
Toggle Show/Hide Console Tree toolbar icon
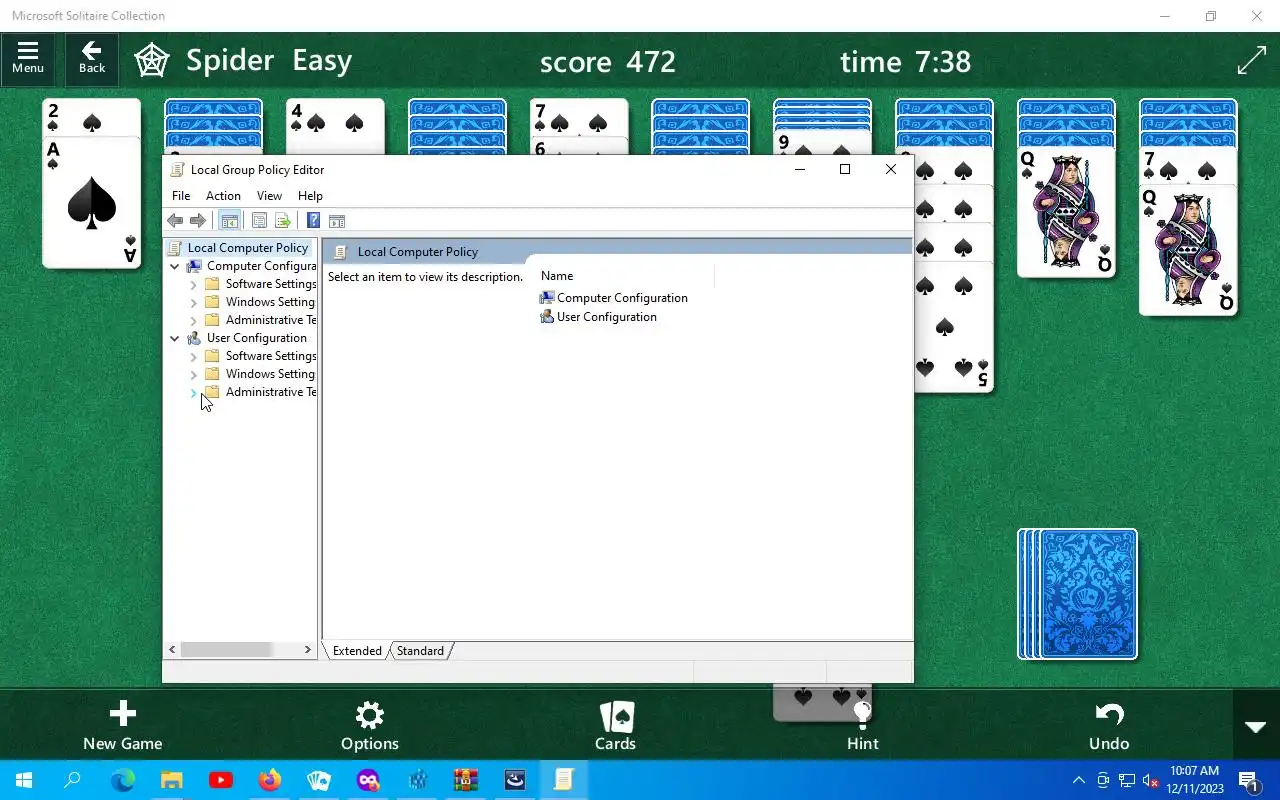pos(229,221)
